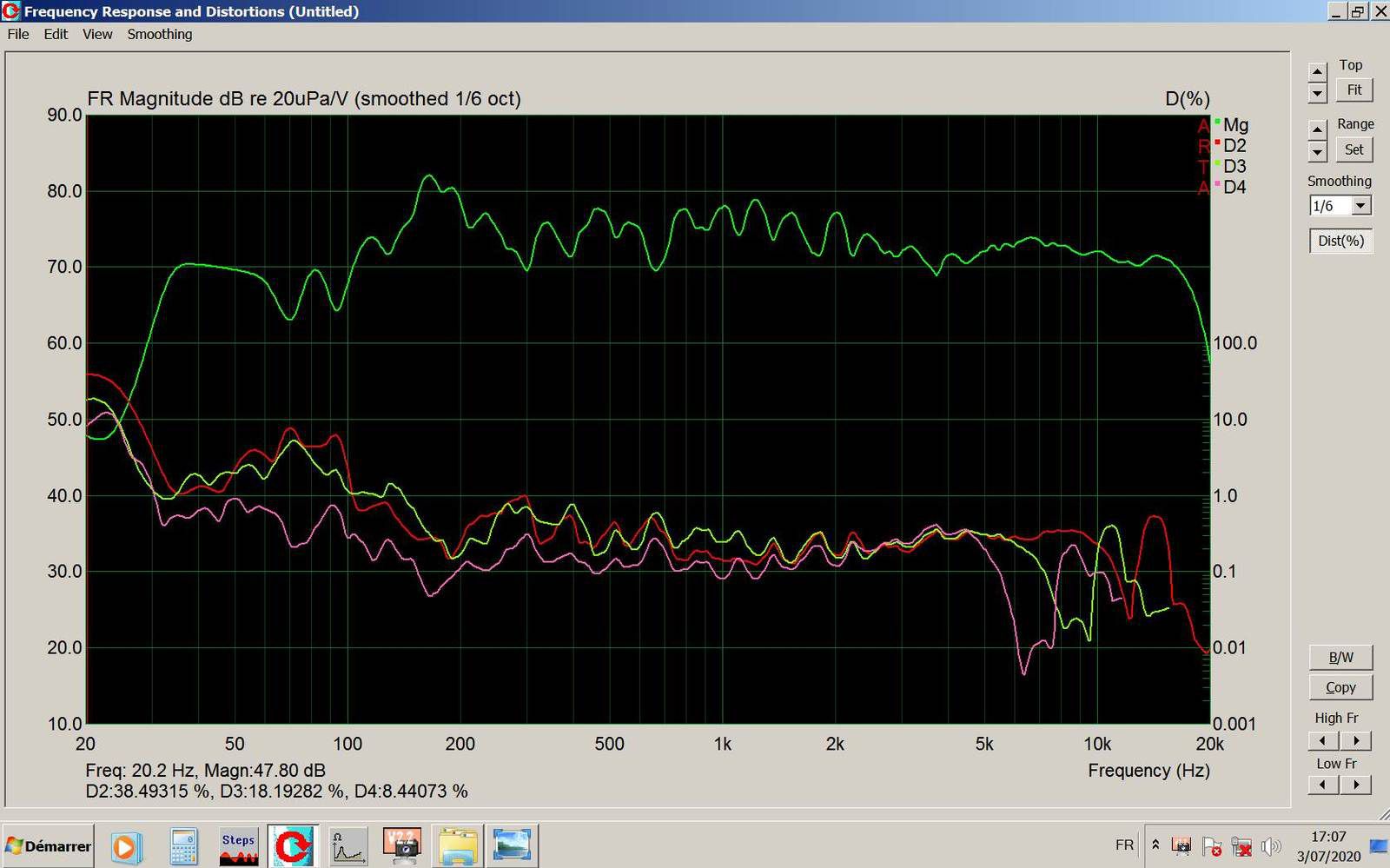Show hidden system tray icons

1155,845
